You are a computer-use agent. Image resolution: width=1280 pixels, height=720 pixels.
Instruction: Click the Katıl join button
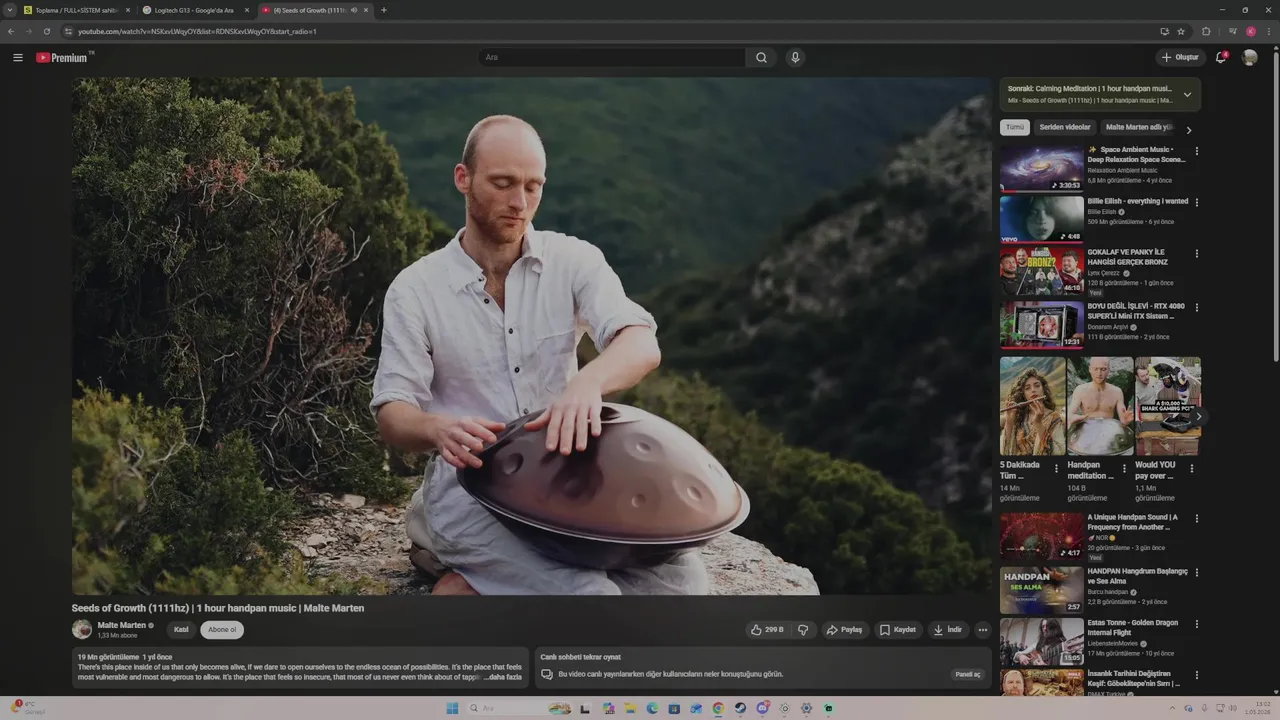coord(181,630)
